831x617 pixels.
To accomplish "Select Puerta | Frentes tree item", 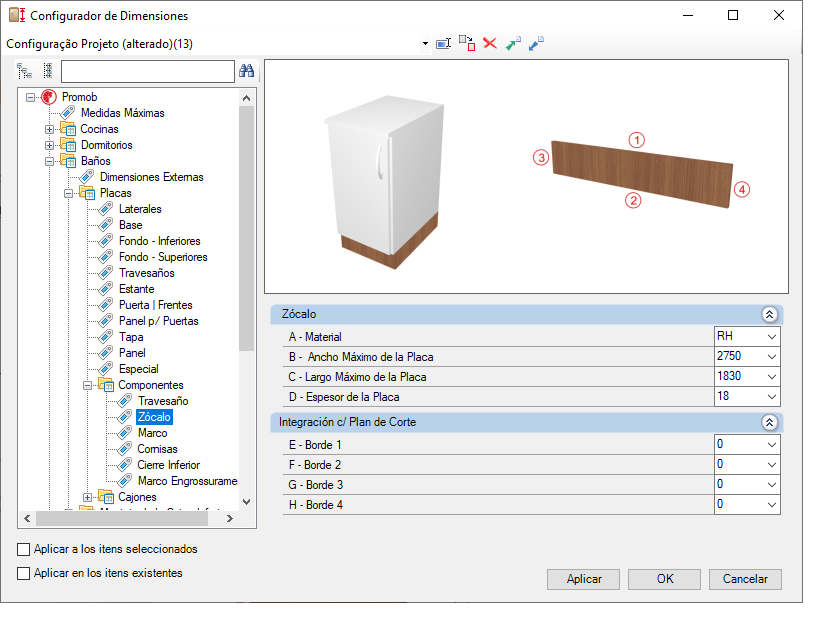I will tap(156, 305).
